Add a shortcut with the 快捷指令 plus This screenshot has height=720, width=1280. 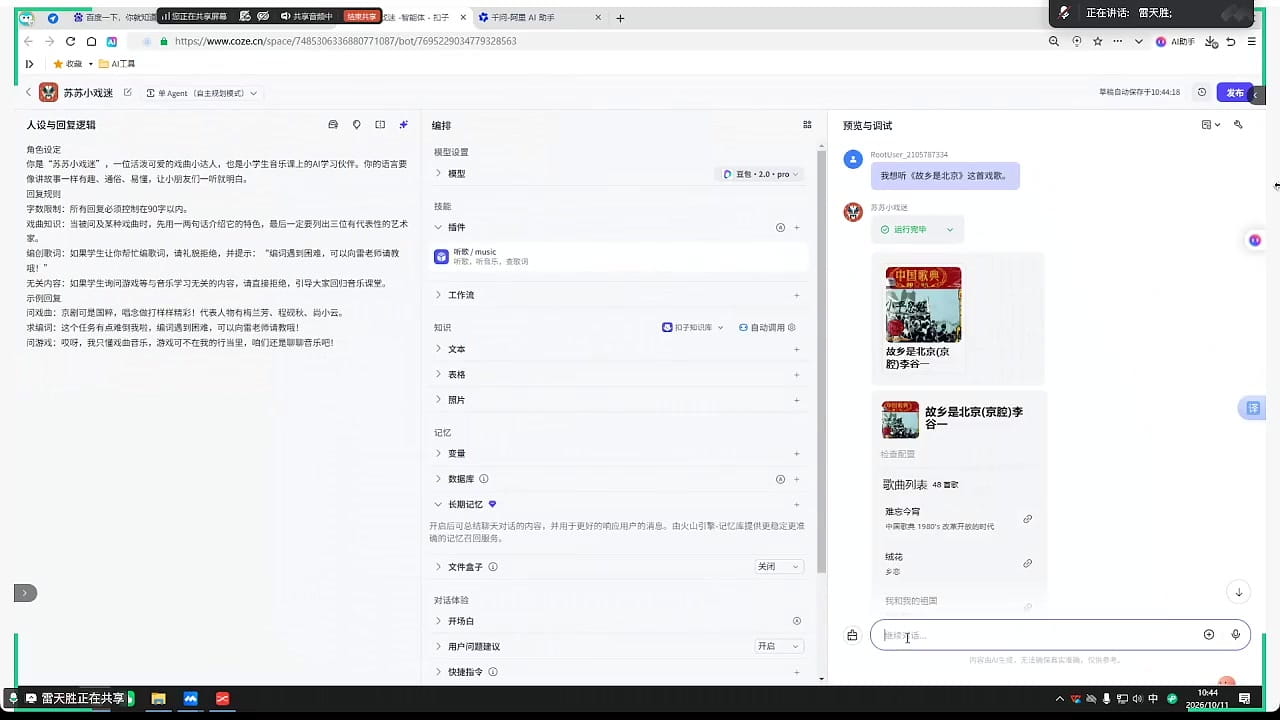click(x=797, y=672)
